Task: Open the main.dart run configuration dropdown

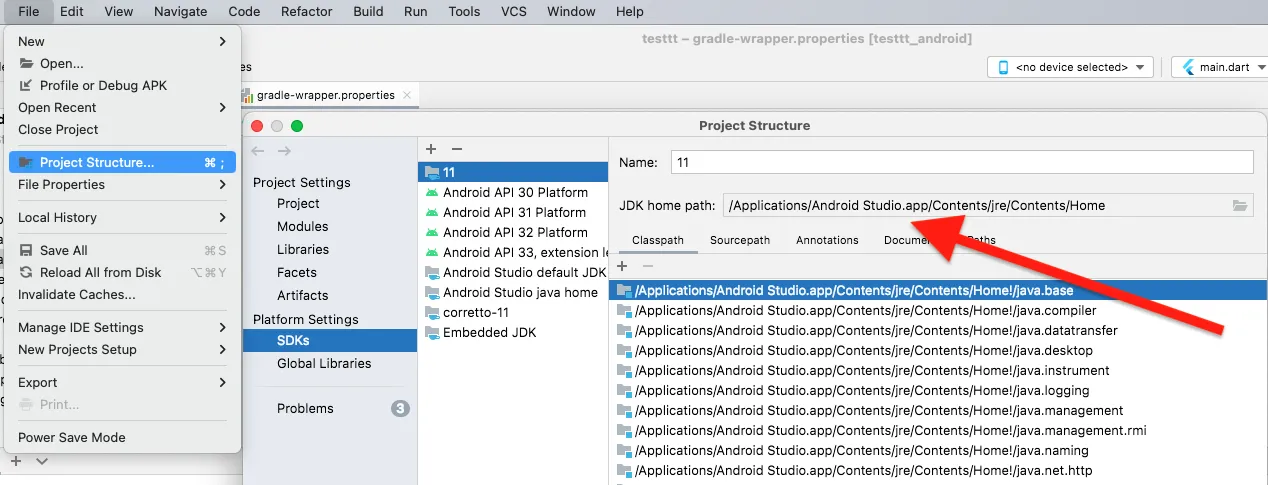Action: pos(1217,67)
